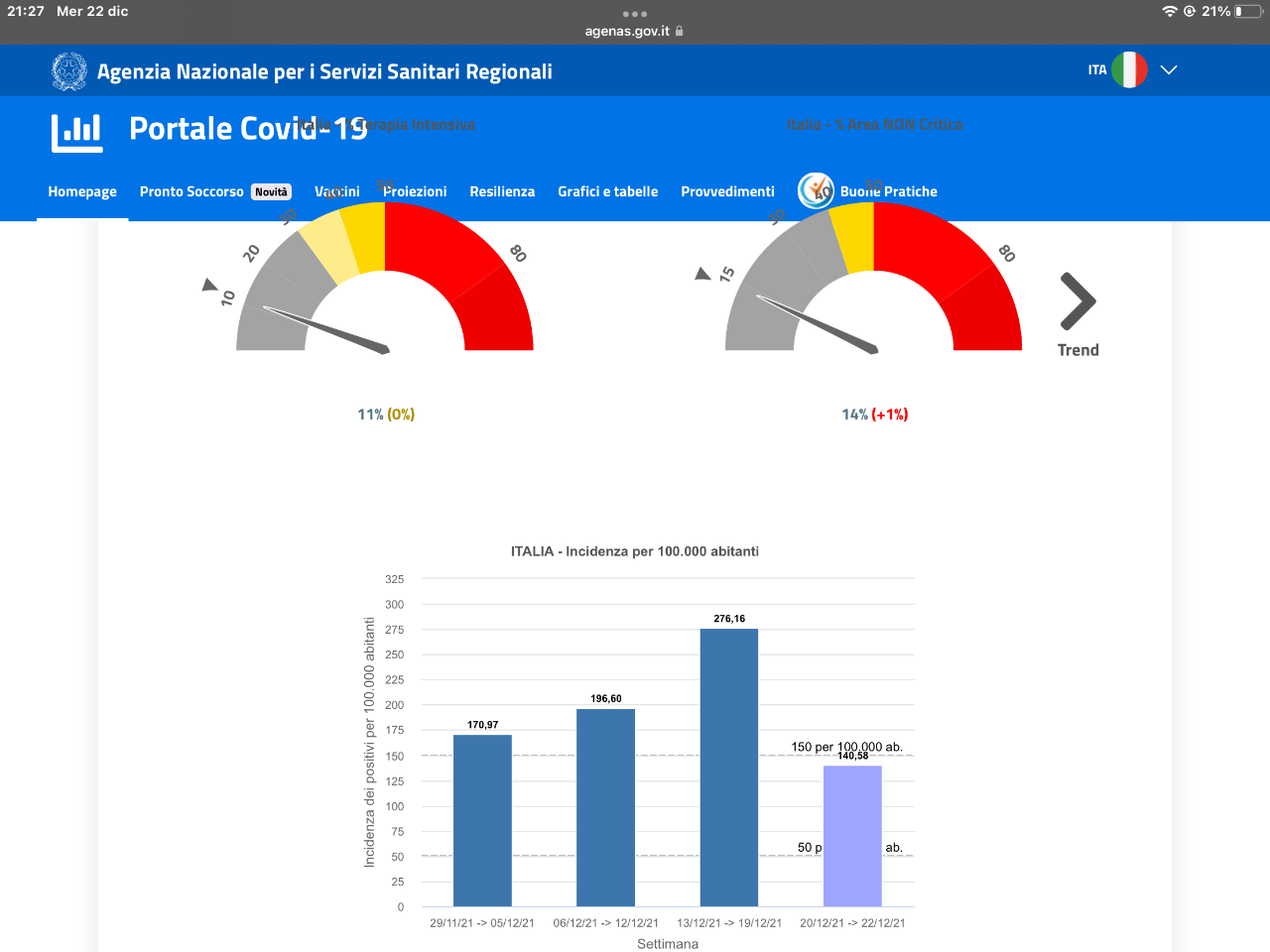
Task: Click the Portale Covid-19 bar chart icon
Action: [77, 133]
